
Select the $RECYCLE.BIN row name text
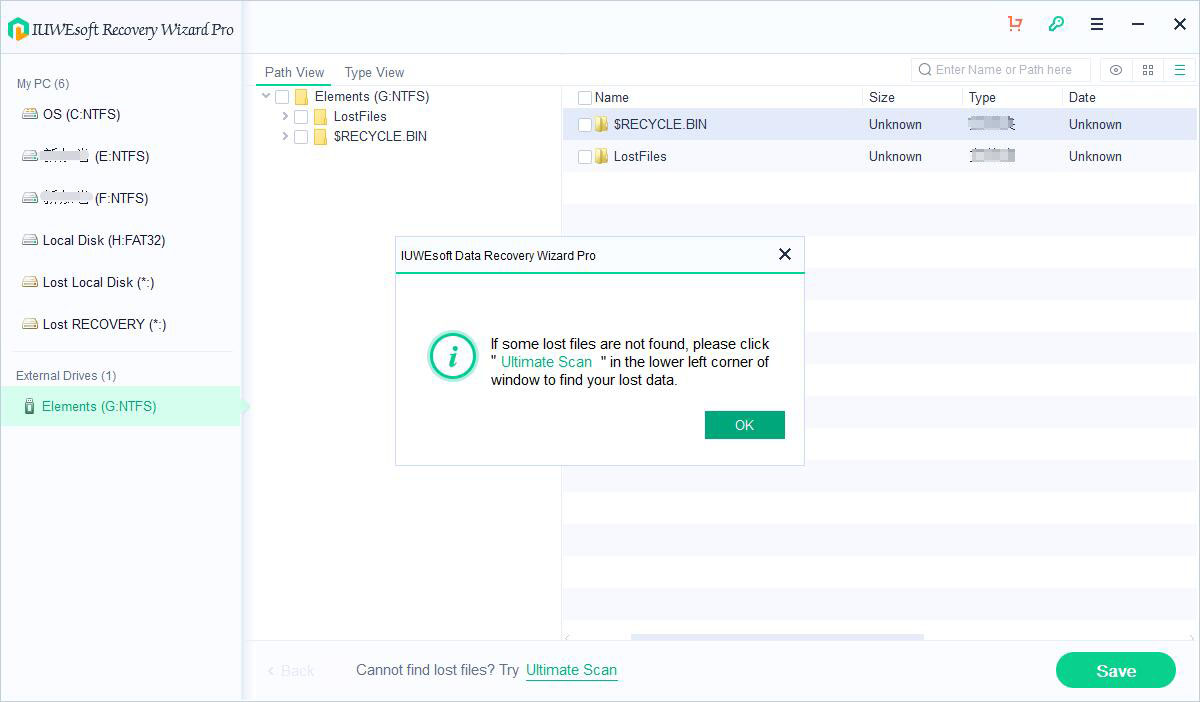click(660, 125)
